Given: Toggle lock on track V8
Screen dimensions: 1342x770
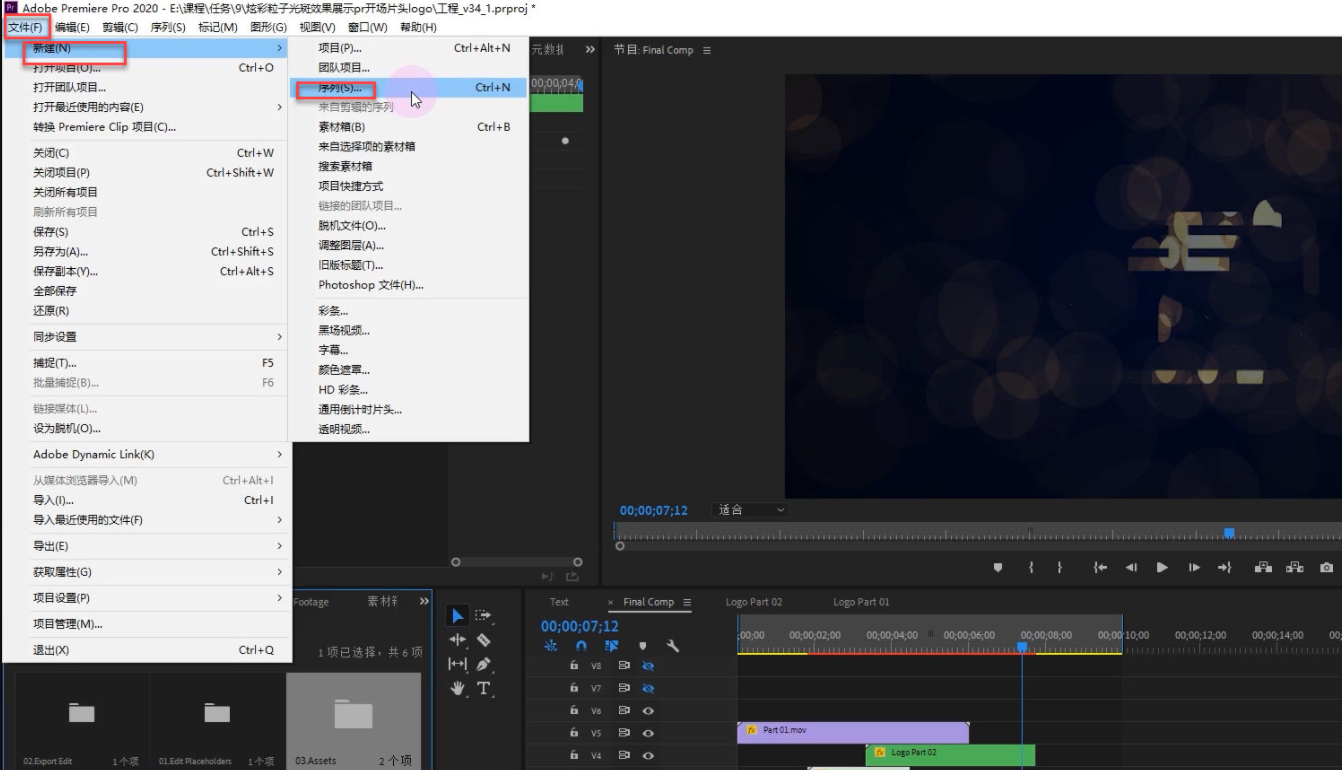Looking at the screenshot, I should click(574, 664).
